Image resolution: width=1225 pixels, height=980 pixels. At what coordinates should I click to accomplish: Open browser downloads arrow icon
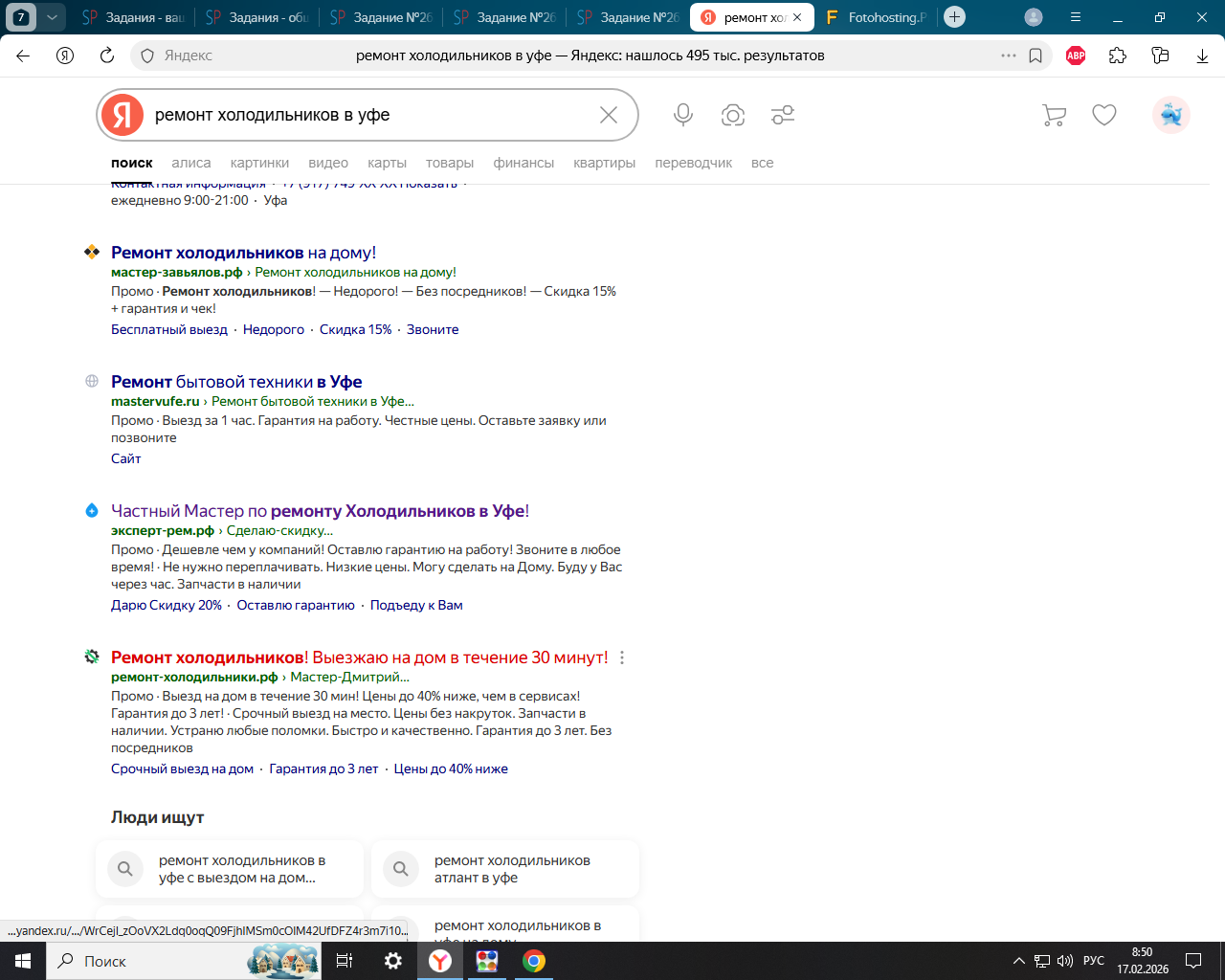[1202, 56]
